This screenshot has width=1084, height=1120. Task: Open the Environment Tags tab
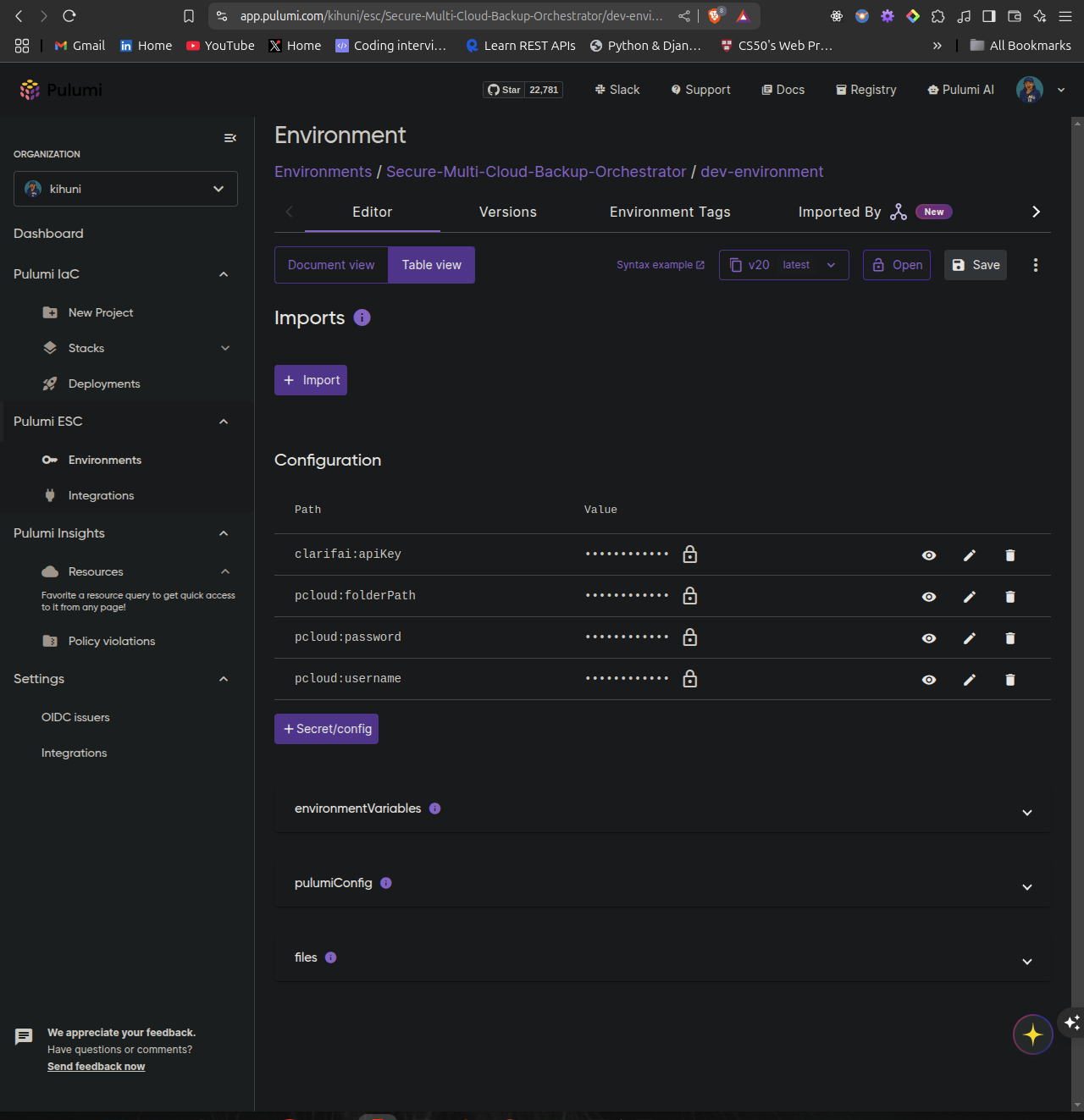tap(670, 212)
